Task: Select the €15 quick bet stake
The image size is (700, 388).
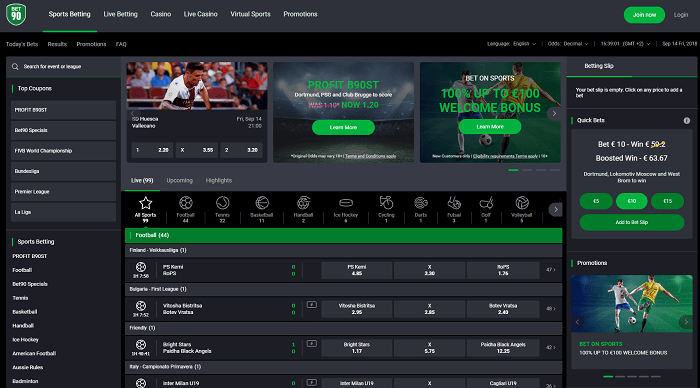Action: point(667,201)
